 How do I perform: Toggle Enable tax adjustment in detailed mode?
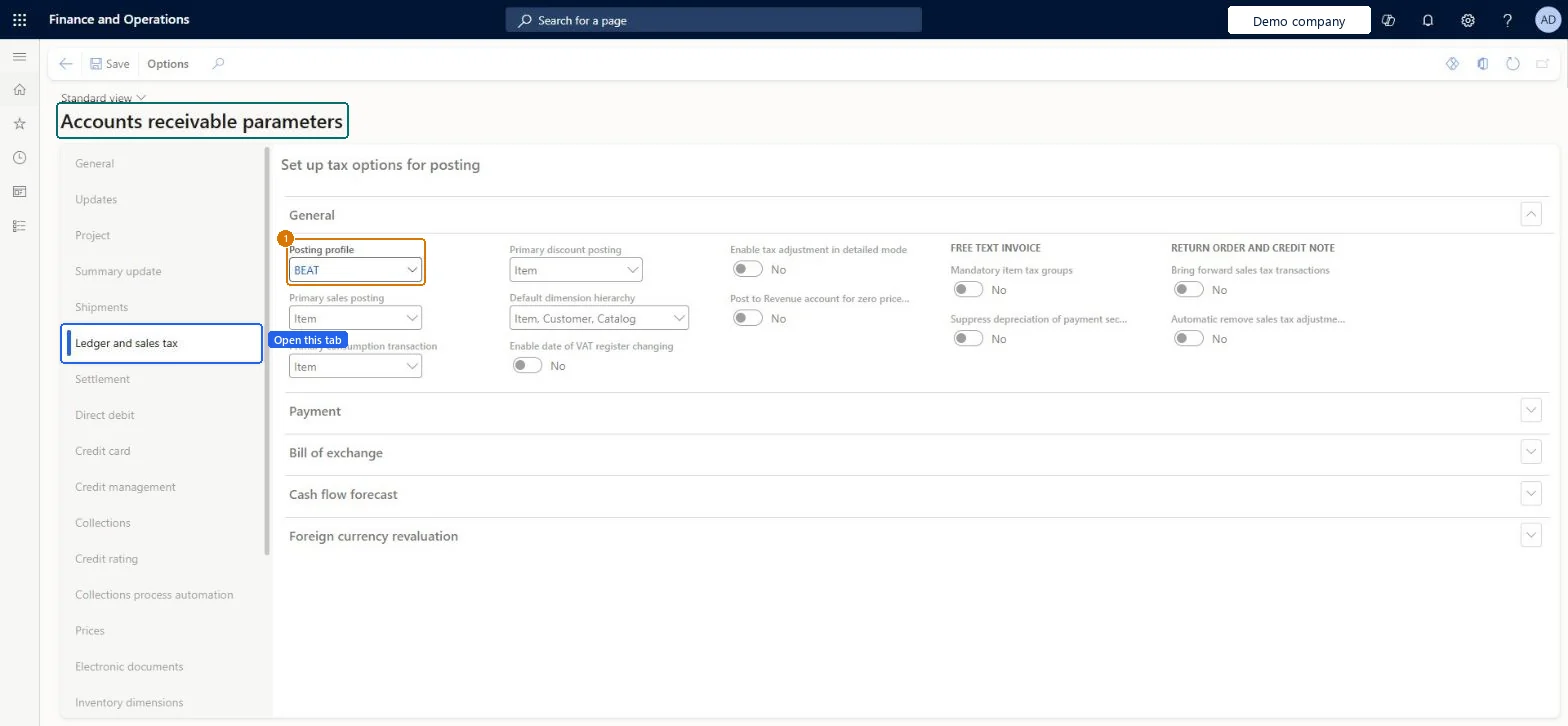(748, 270)
